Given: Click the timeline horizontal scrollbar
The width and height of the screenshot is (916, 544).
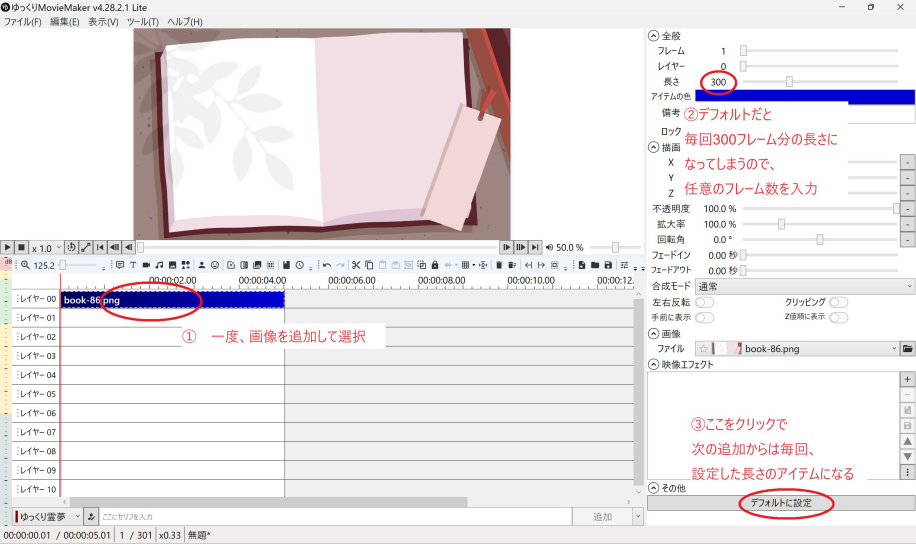Looking at the screenshot, I should click(x=269, y=502).
